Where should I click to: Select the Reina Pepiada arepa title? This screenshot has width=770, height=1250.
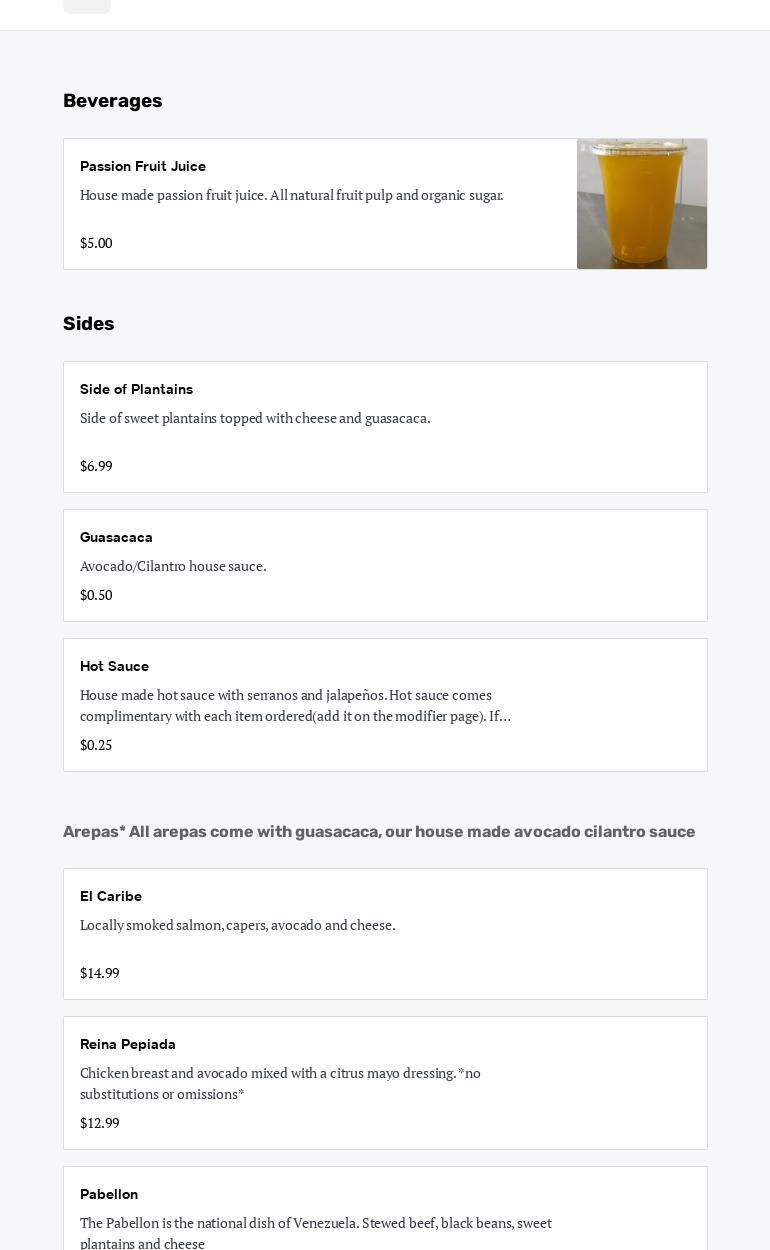(128, 1044)
